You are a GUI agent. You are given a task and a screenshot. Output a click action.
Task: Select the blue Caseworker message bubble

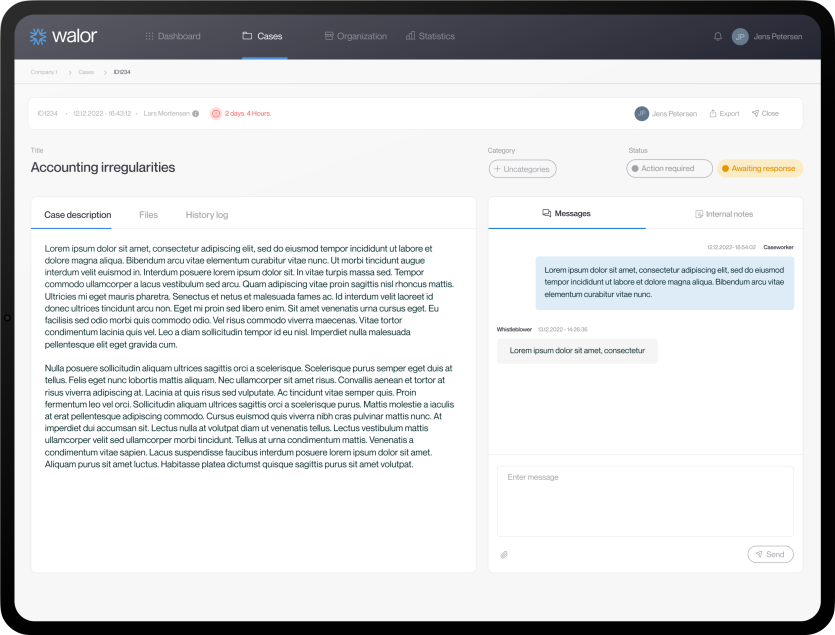click(665, 283)
